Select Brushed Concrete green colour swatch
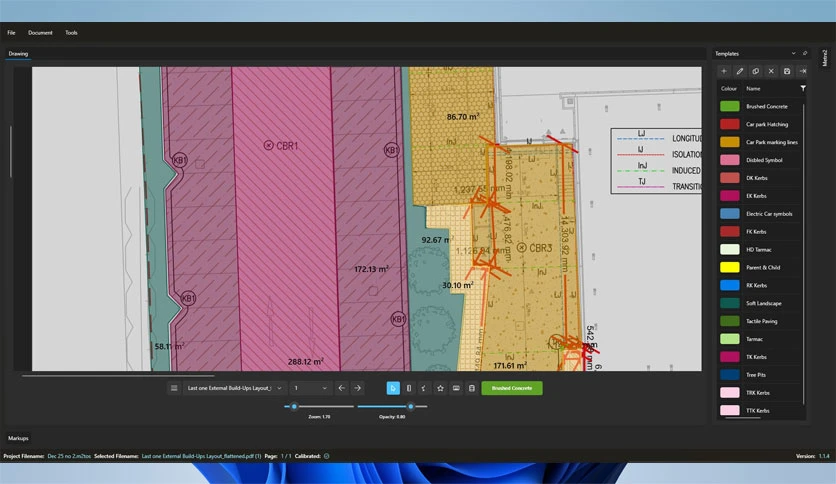This screenshot has height=484, width=836. pyautogui.click(x=729, y=106)
